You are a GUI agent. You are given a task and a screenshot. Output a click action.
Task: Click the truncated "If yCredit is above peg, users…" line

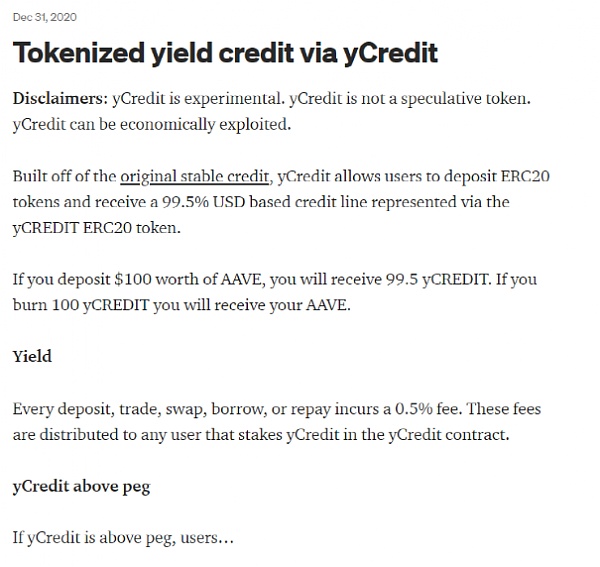[x=123, y=538]
